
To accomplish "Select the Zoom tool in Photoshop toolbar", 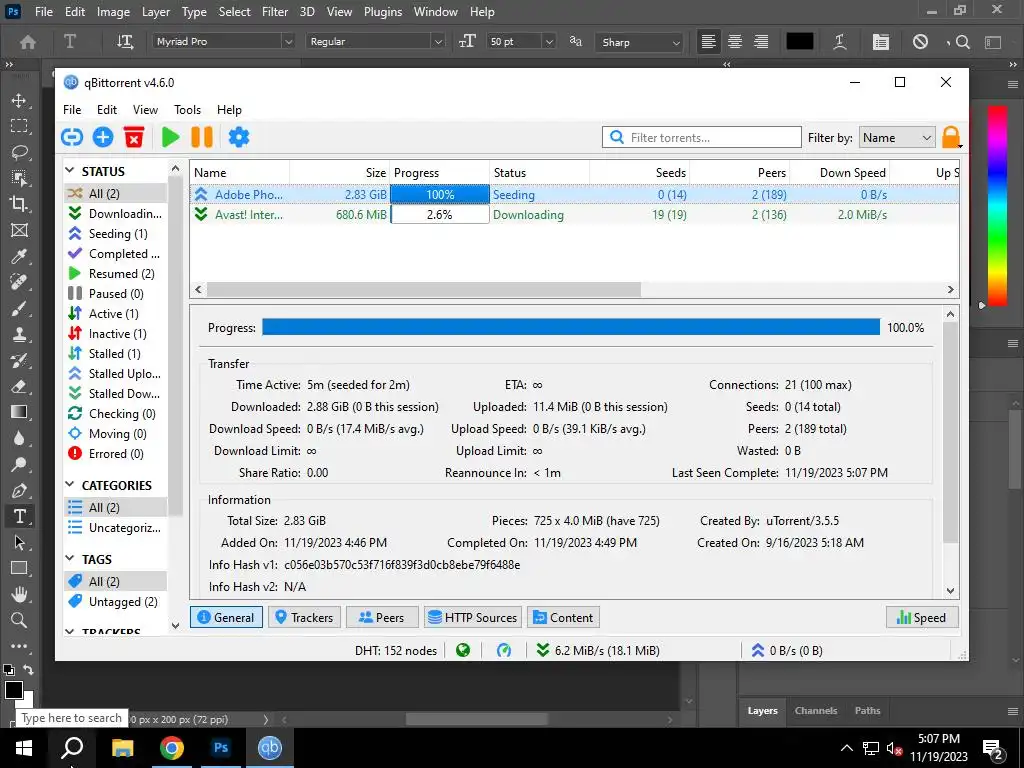I will pyautogui.click(x=19, y=620).
